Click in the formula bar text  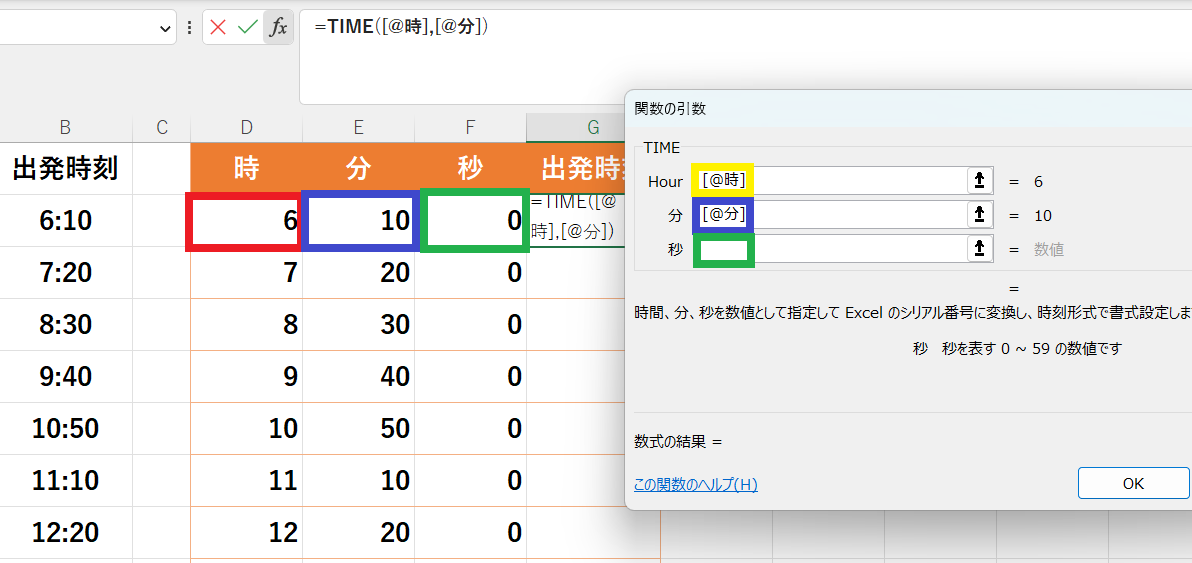coord(401,27)
